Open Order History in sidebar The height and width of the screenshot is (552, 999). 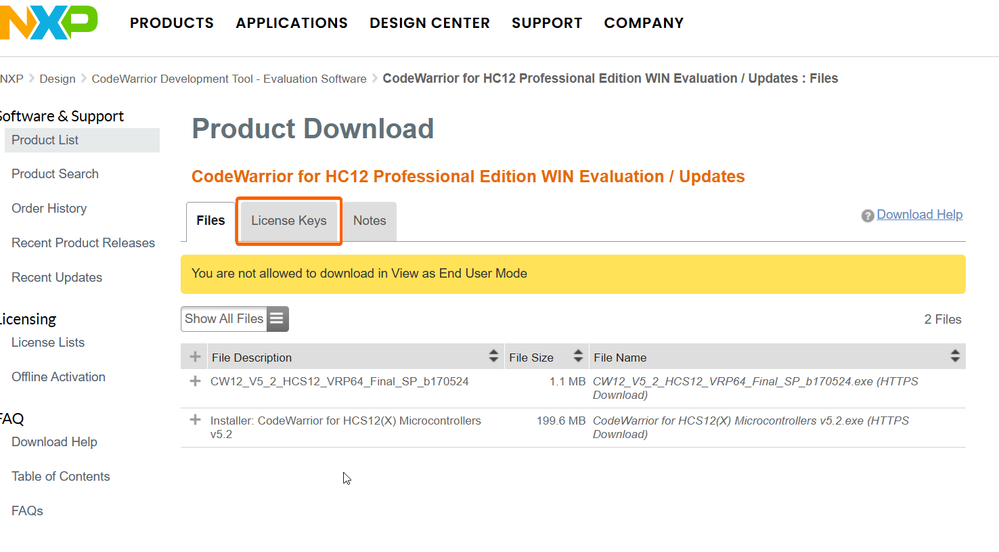(x=49, y=208)
